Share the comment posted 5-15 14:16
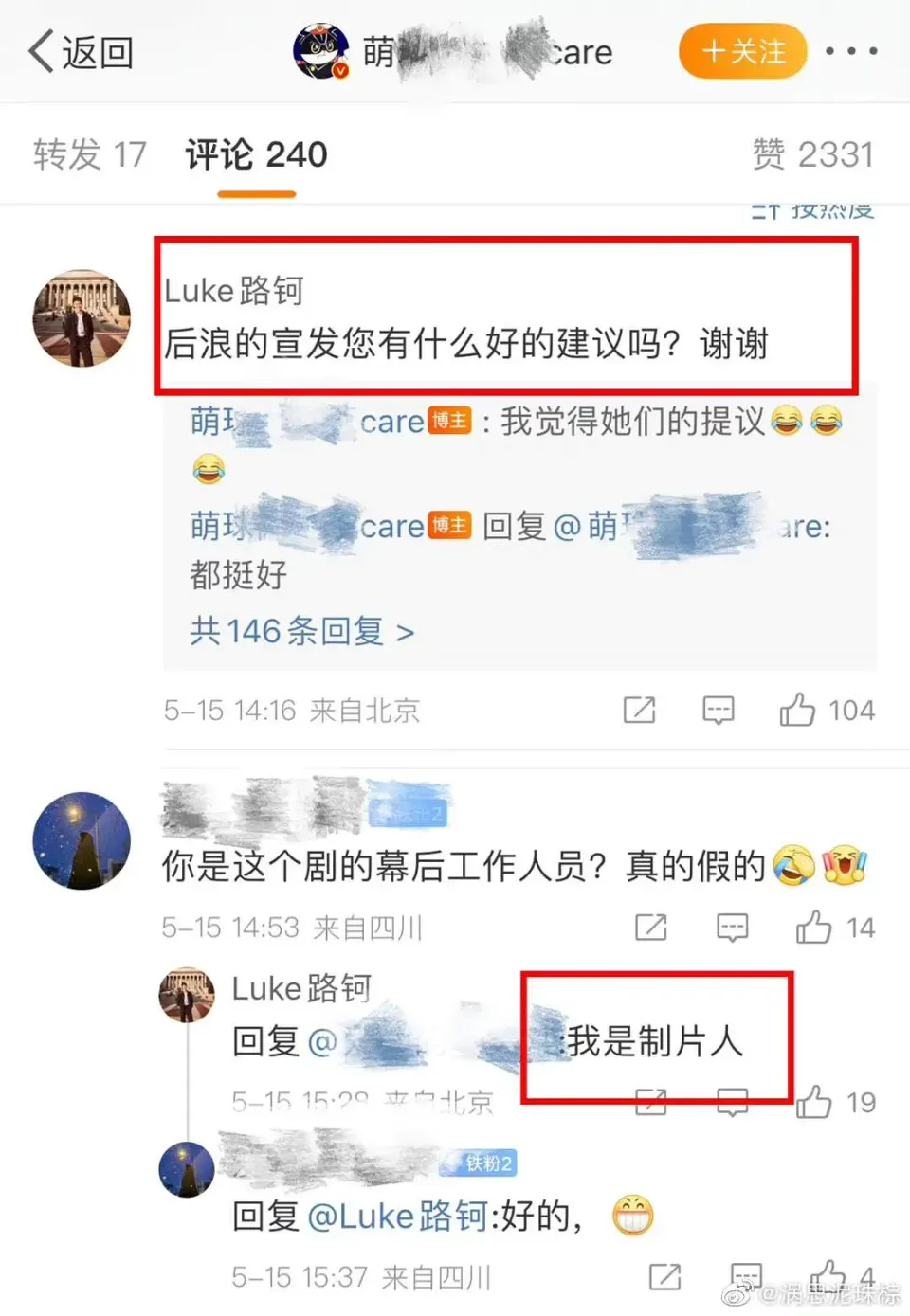The width and height of the screenshot is (910, 1316). tap(639, 710)
